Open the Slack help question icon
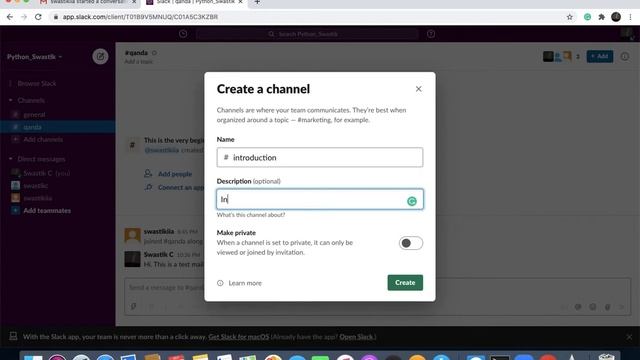The width and height of the screenshot is (640, 360). [431, 34]
